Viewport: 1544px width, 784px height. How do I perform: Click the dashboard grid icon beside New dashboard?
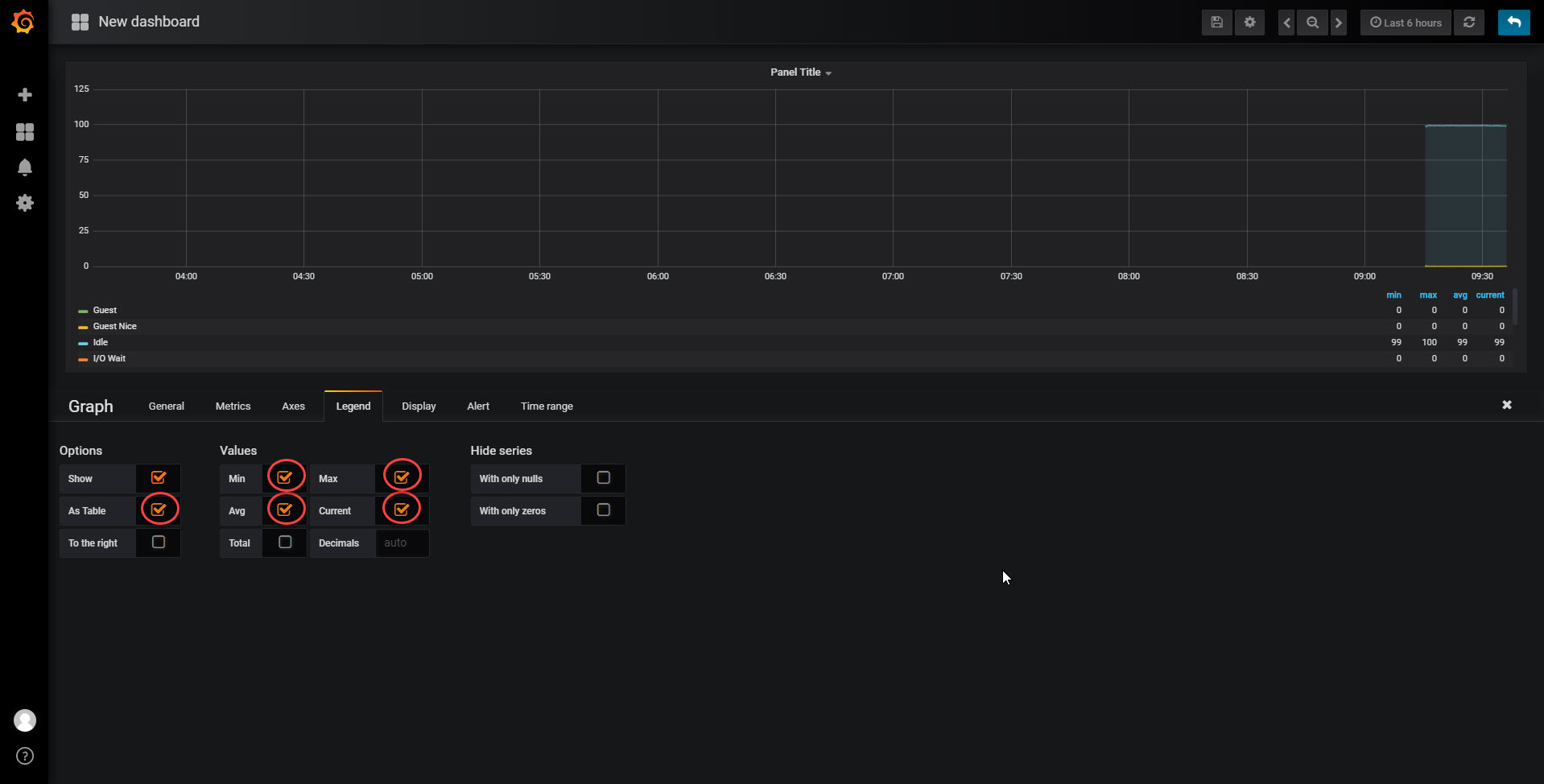point(80,22)
